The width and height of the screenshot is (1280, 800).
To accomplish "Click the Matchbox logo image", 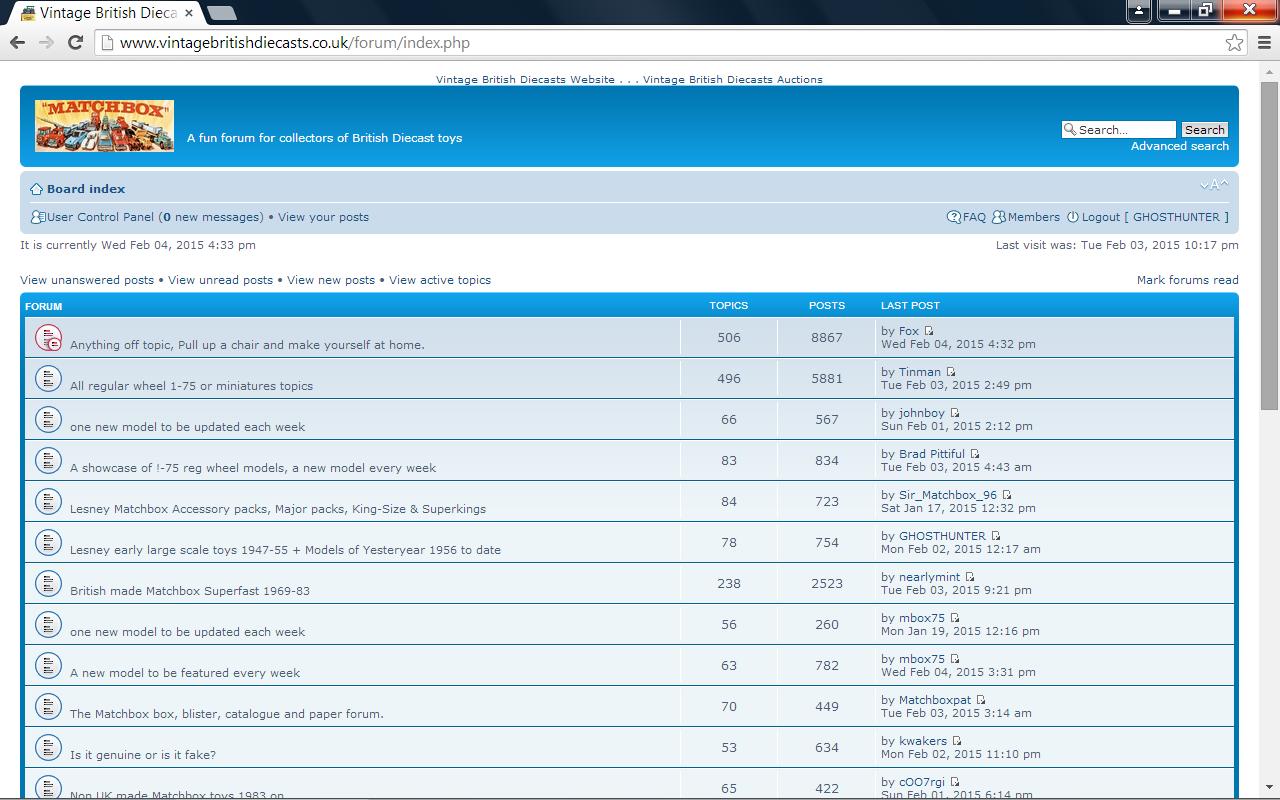I will 104,126.
